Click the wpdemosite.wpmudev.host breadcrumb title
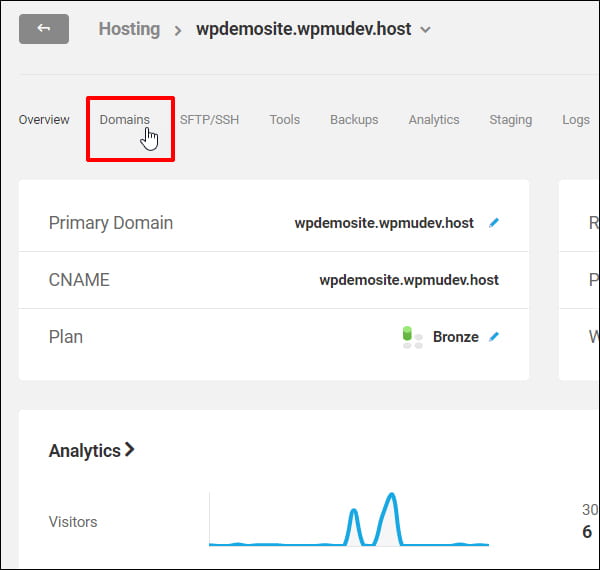The image size is (600, 570). tap(304, 29)
